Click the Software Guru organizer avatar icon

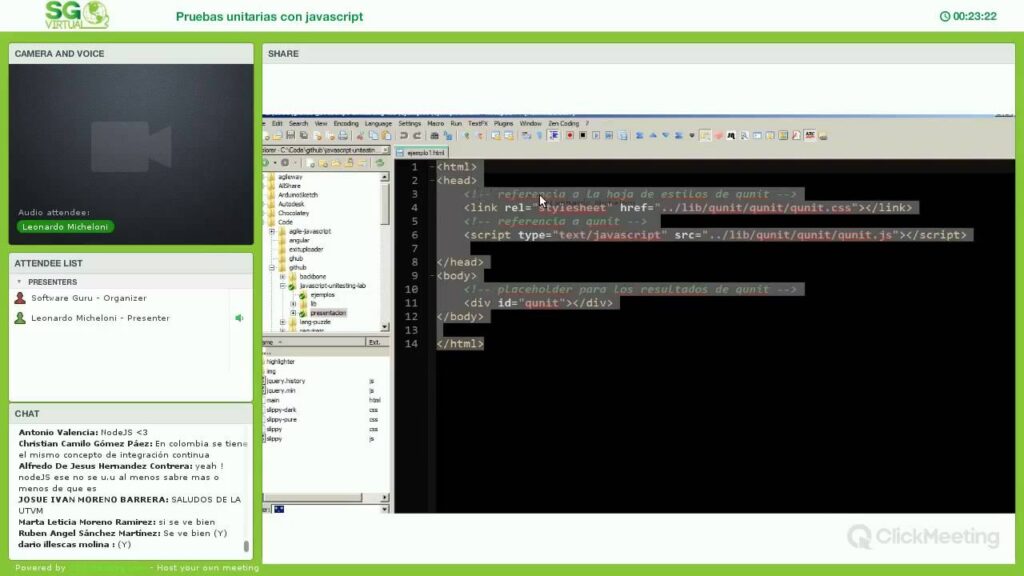[20, 298]
